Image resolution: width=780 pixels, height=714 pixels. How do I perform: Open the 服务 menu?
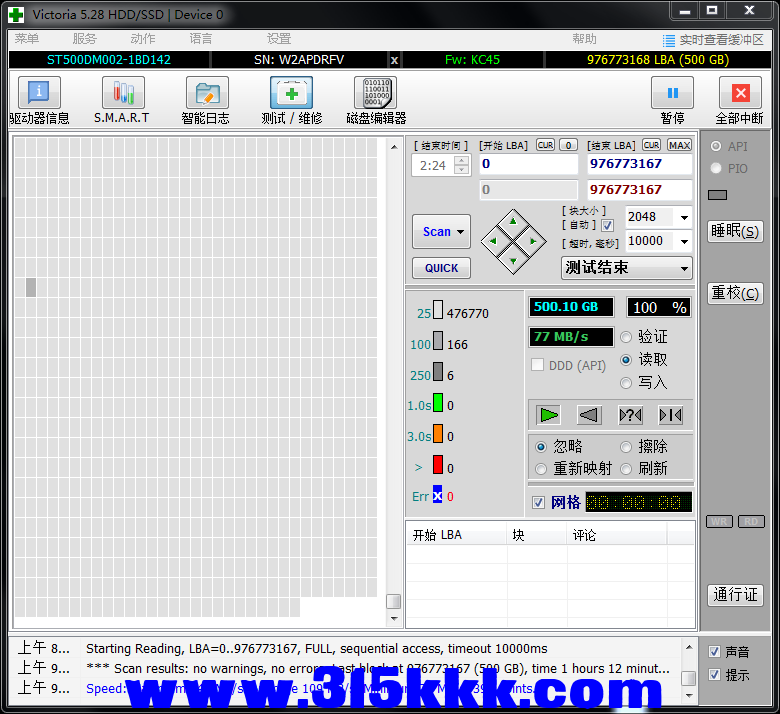pyautogui.click(x=84, y=39)
